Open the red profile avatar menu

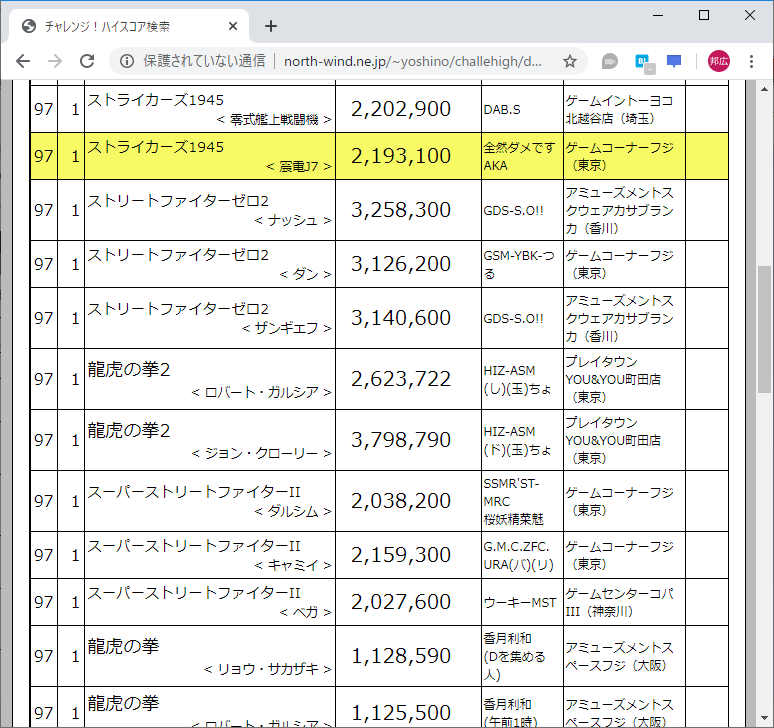(719, 61)
